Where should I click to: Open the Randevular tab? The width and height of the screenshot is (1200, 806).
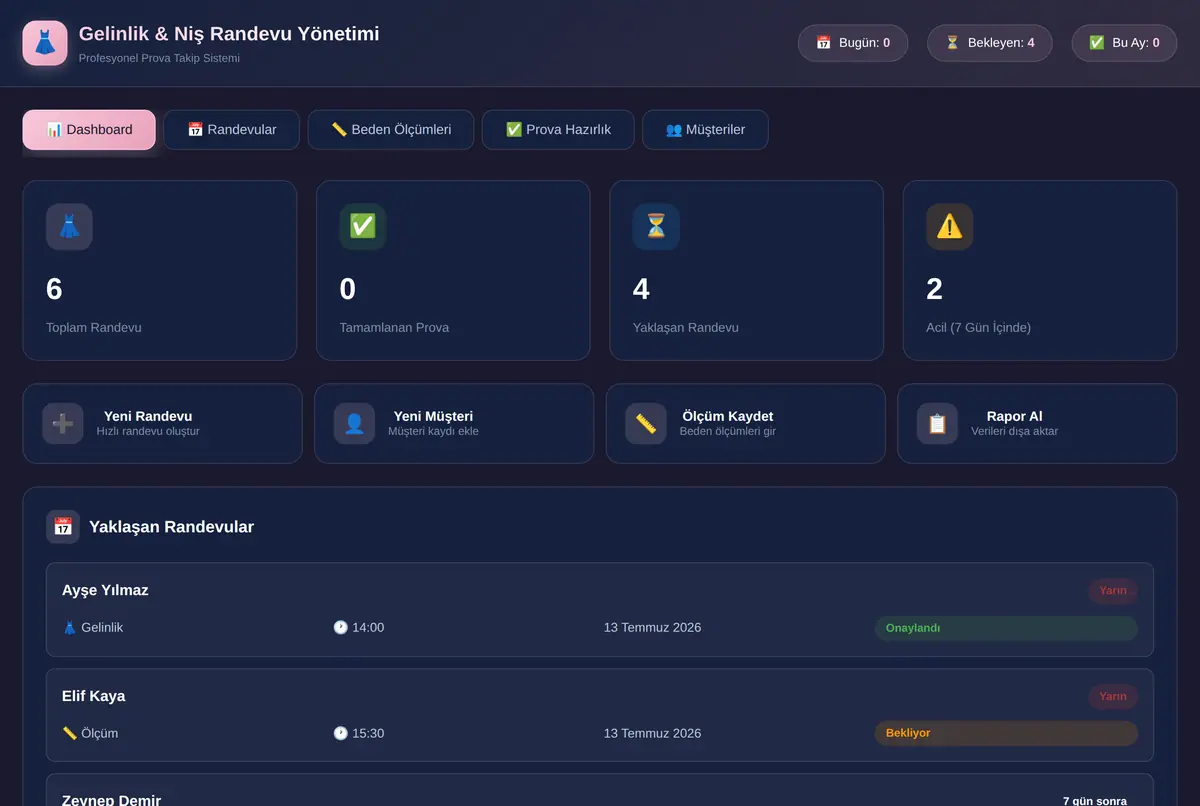(x=232, y=130)
